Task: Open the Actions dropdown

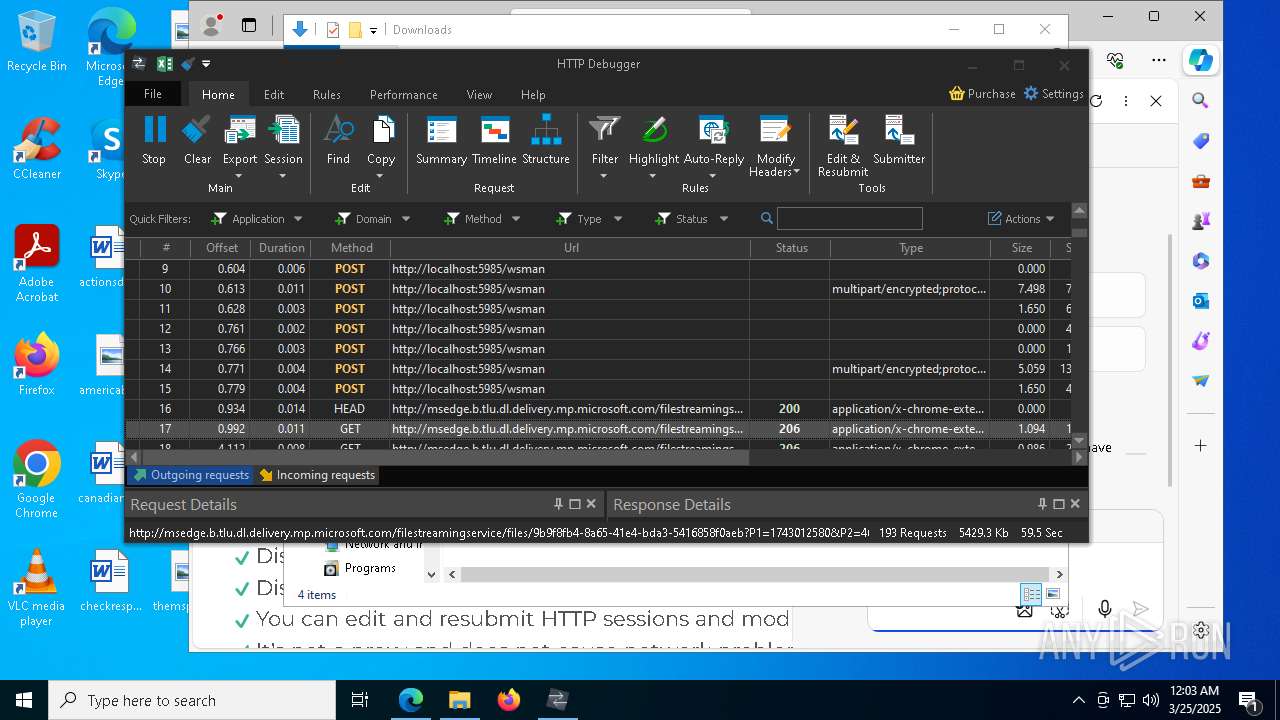Action: pyautogui.click(x=1021, y=219)
